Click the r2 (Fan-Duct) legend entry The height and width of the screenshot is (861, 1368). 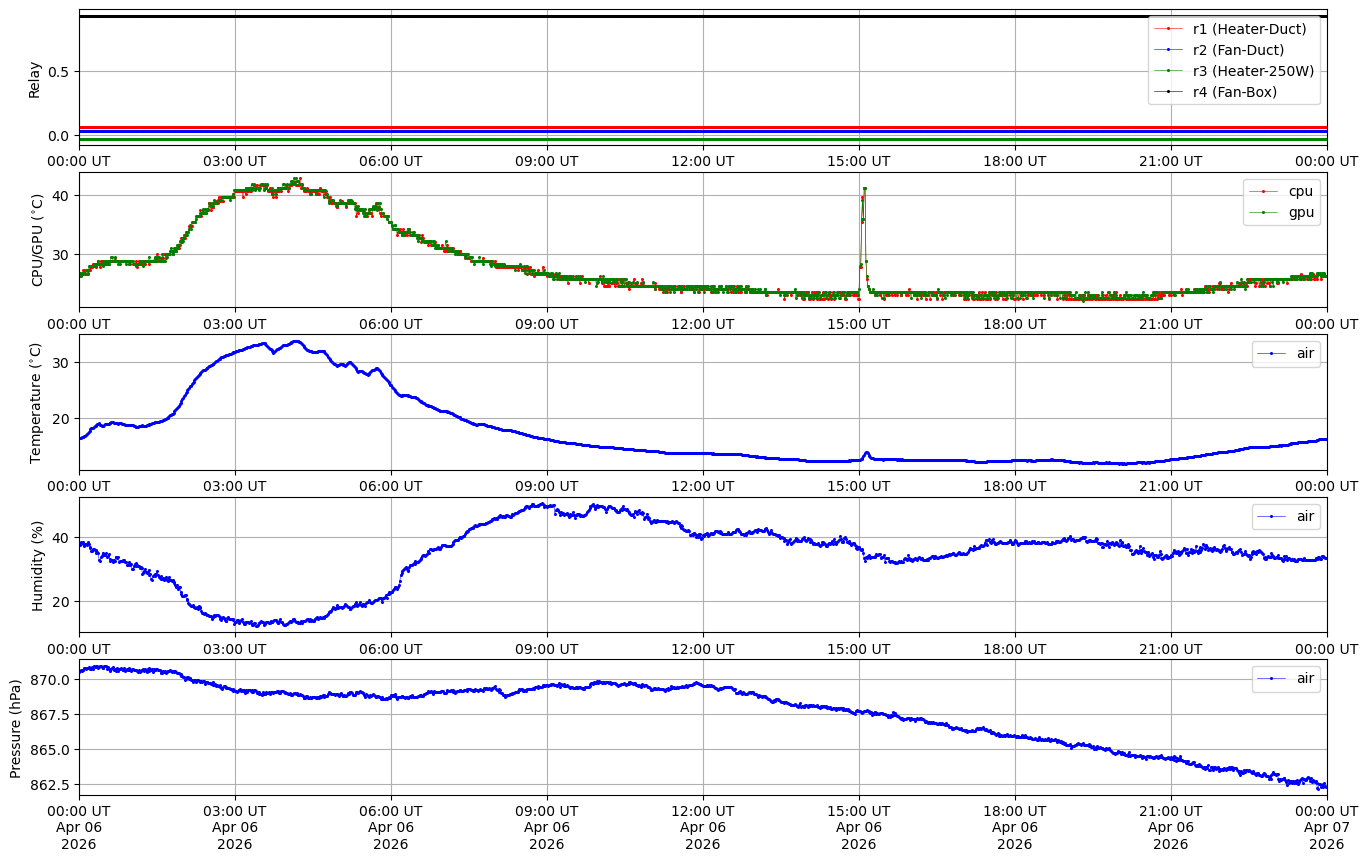1238,50
